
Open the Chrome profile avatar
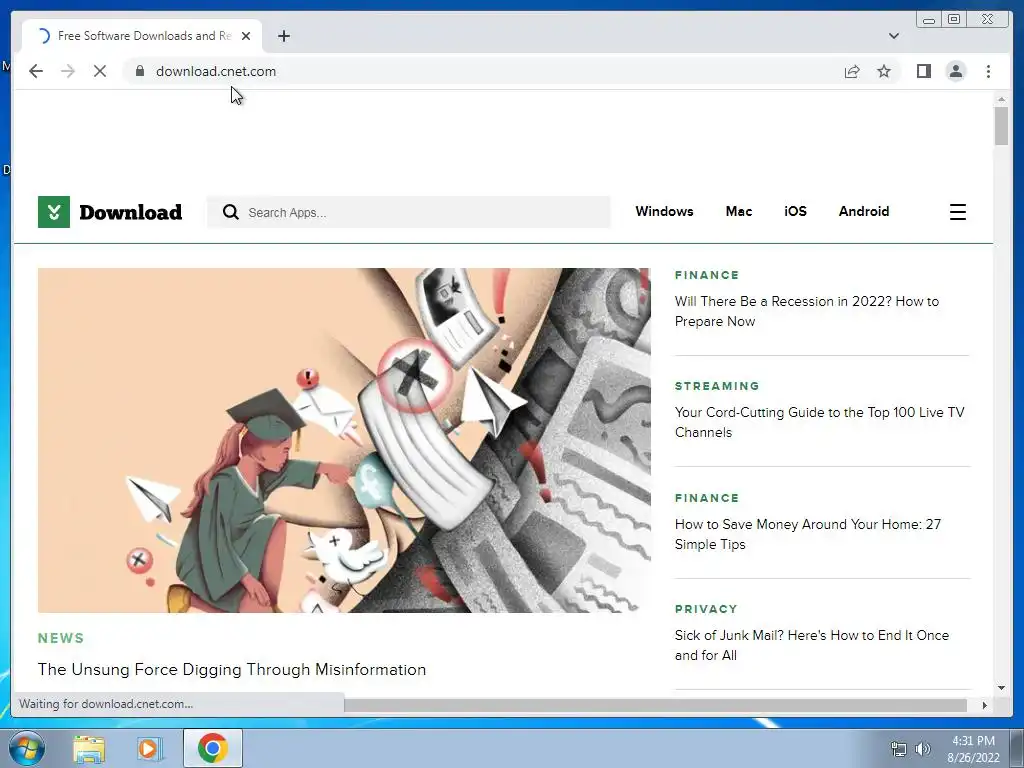tap(955, 71)
